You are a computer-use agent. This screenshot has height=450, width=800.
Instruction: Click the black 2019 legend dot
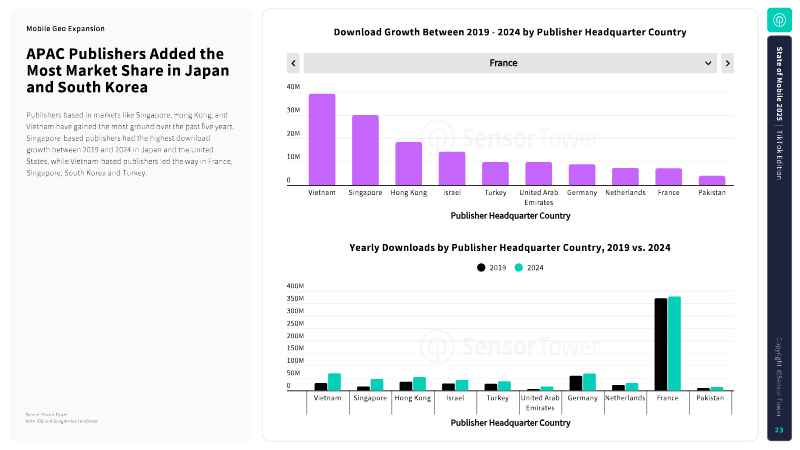482,267
